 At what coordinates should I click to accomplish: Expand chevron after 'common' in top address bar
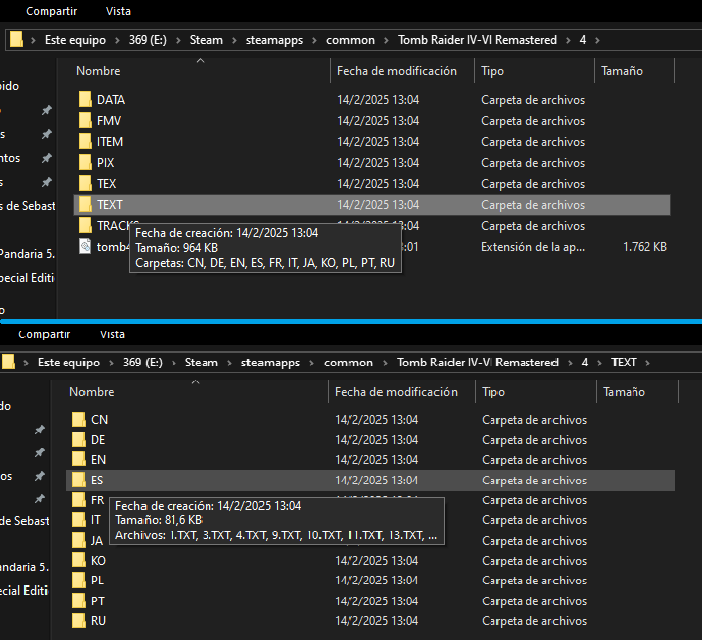coord(386,40)
